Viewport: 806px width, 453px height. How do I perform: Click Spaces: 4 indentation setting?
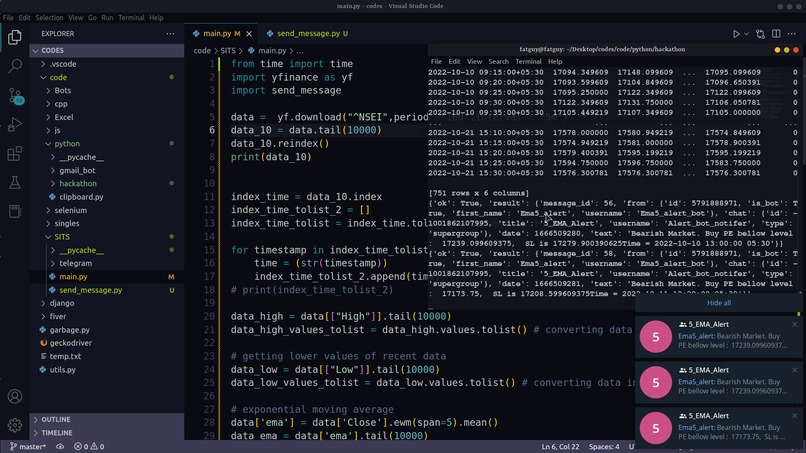click(x=604, y=446)
